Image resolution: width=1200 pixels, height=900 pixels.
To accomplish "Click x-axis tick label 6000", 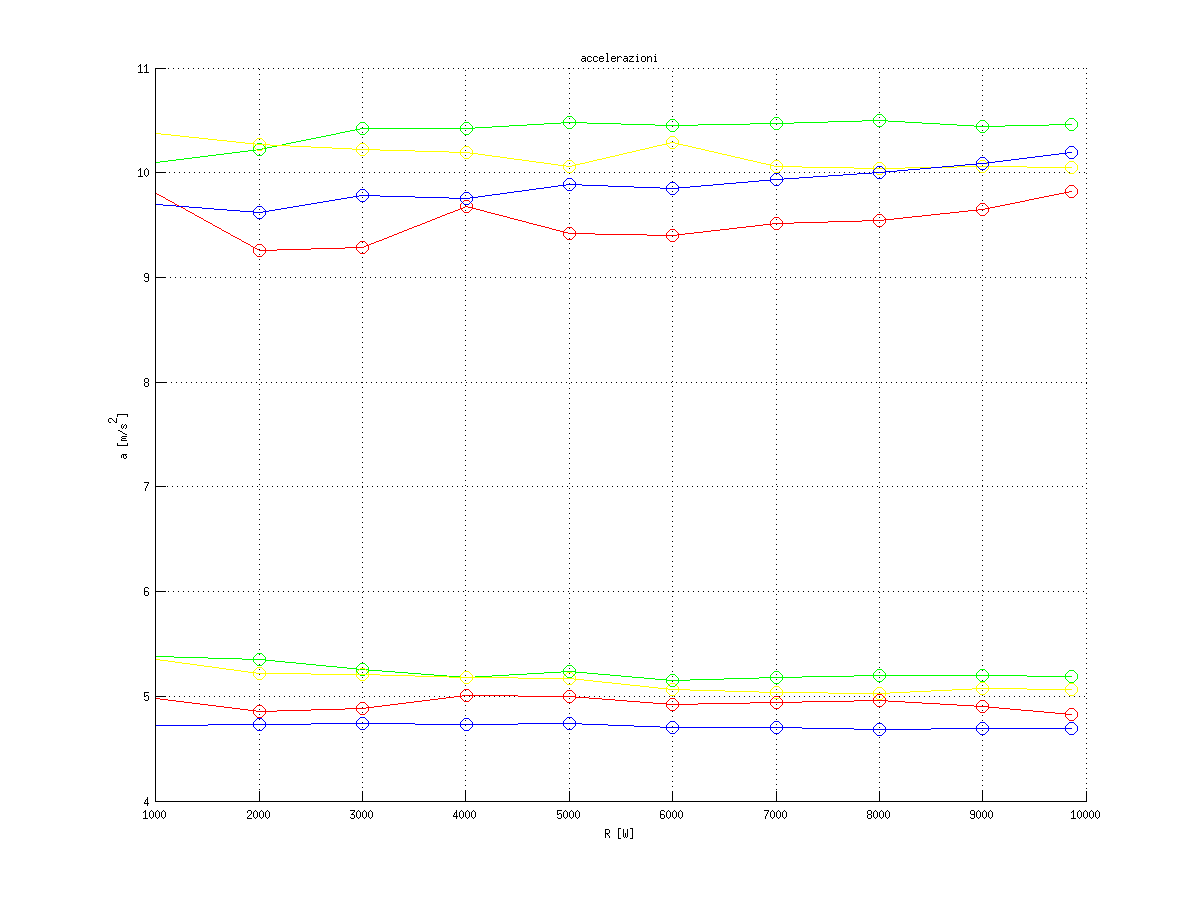I will (x=673, y=815).
